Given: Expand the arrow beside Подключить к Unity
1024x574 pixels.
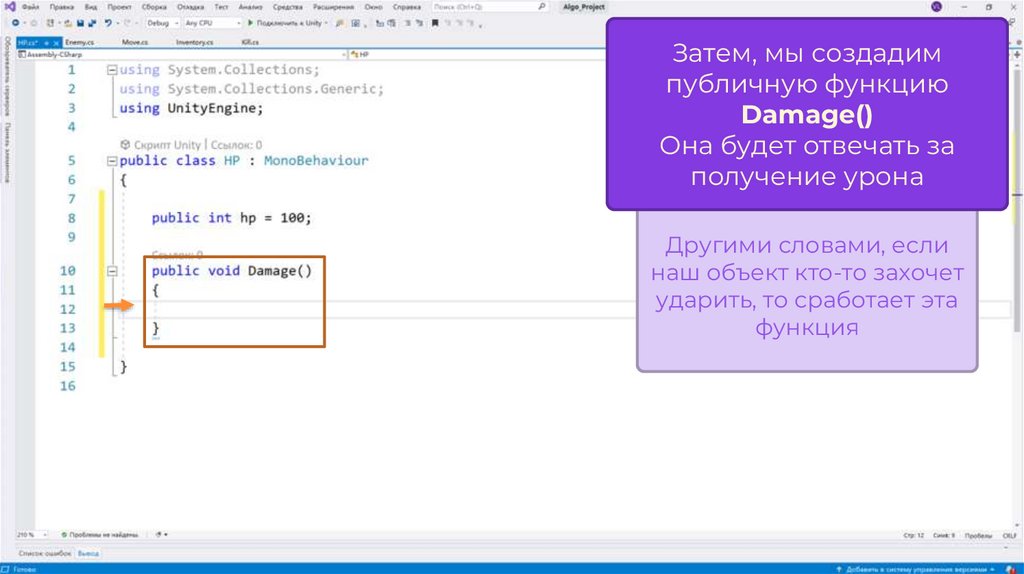Looking at the screenshot, I should point(326,23).
